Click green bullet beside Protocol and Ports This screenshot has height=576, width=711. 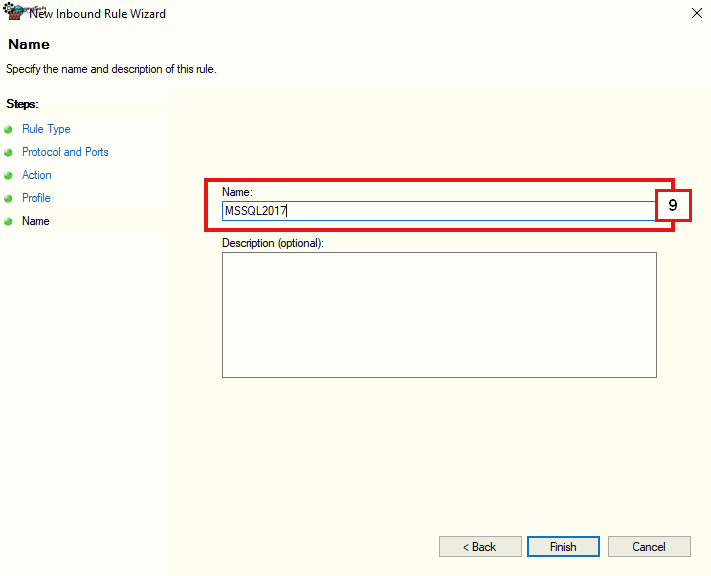(x=8, y=152)
